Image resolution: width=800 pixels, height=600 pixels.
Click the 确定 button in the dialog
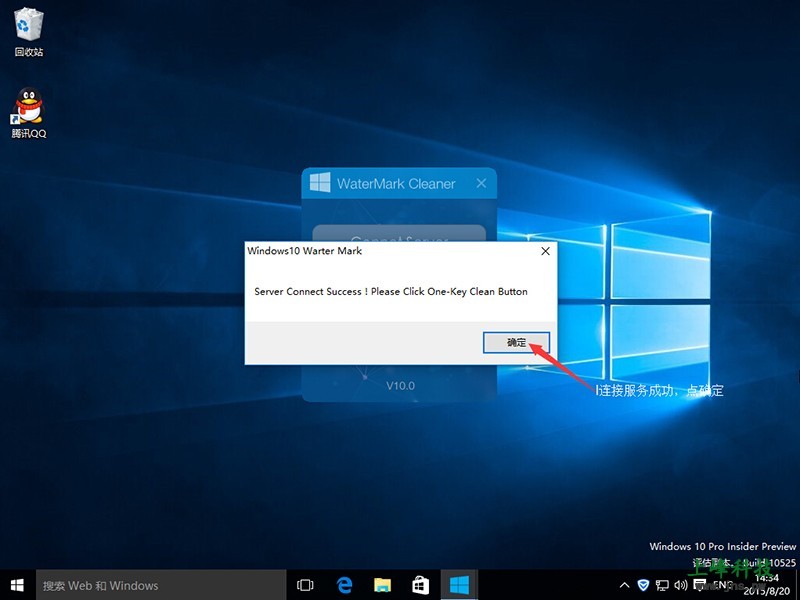point(516,342)
